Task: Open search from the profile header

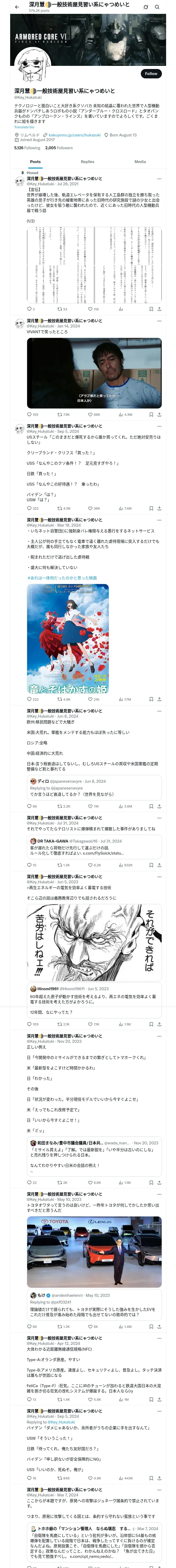Action: coord(157,7)
